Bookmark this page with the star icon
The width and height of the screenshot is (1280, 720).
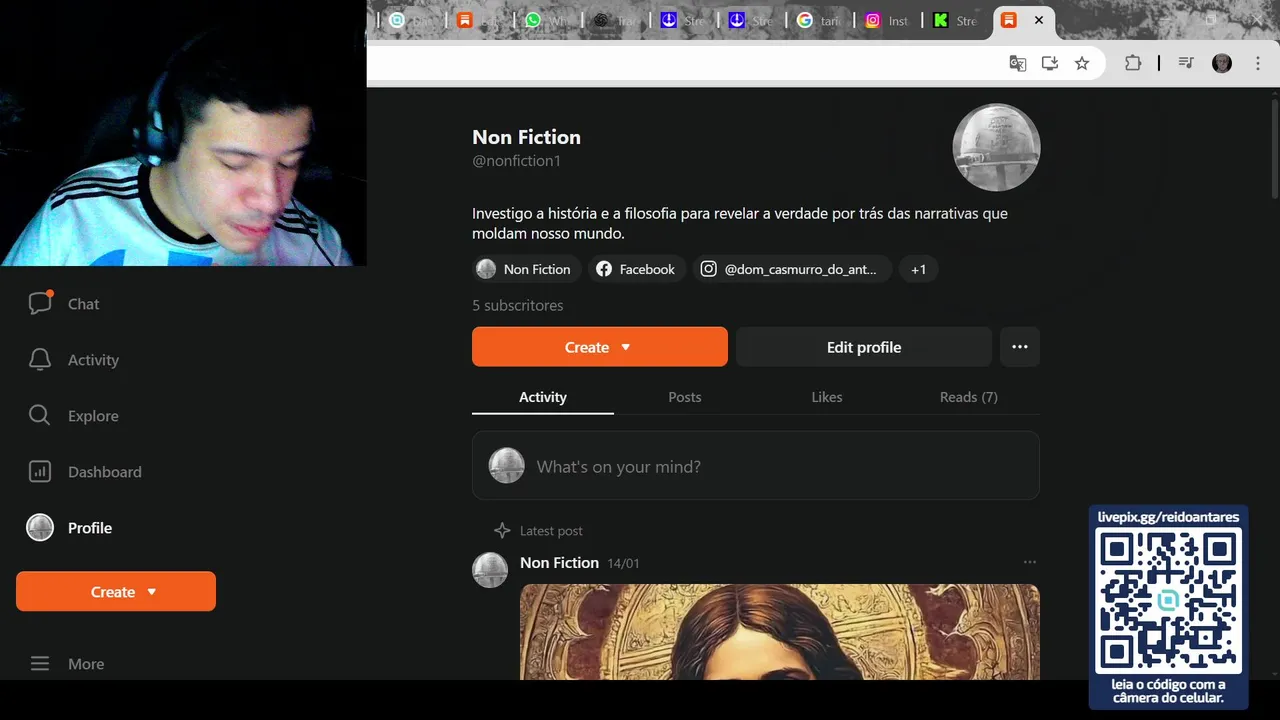click(1082, 63)
